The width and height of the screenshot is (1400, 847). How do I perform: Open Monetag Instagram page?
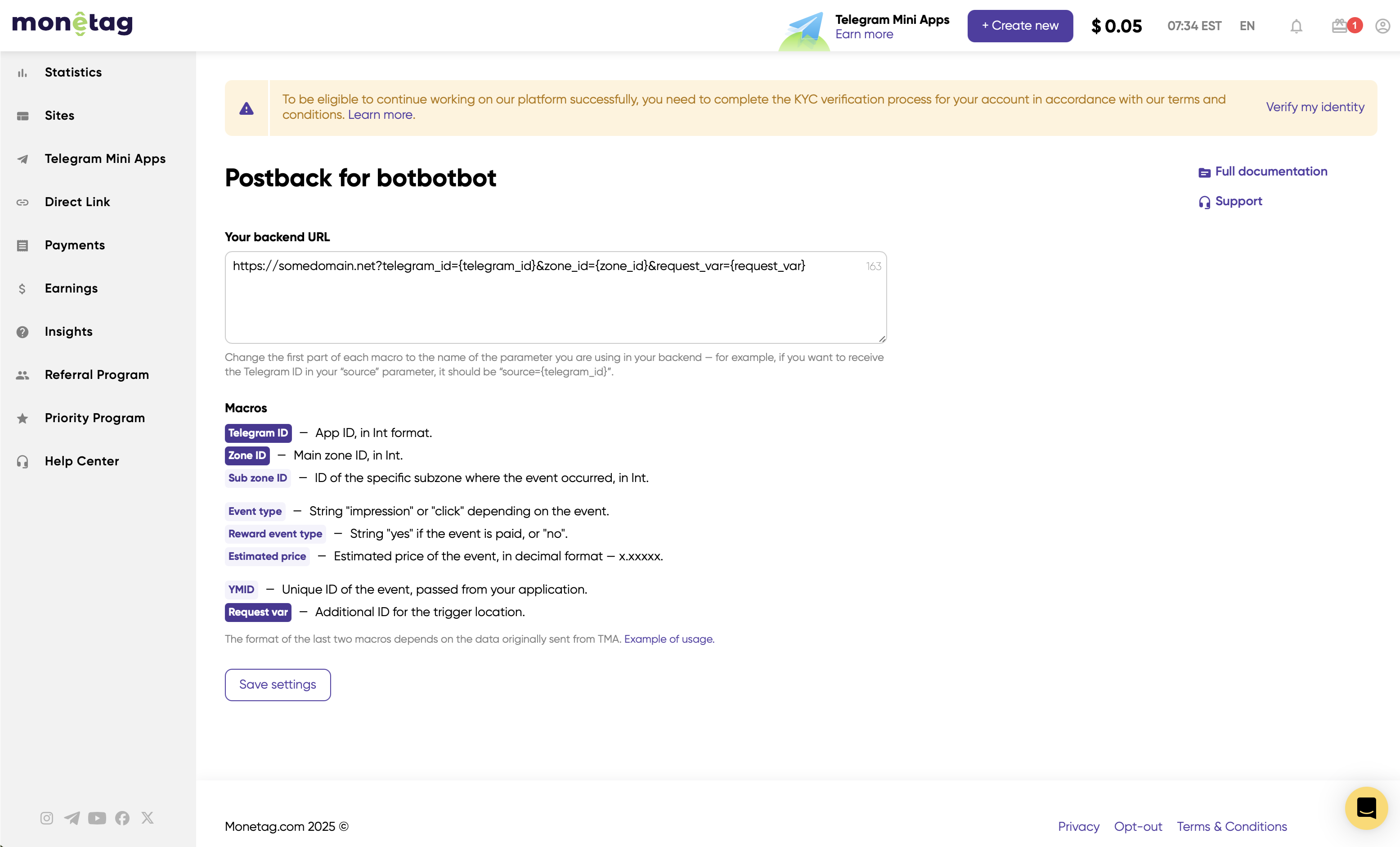click(47, 817)
